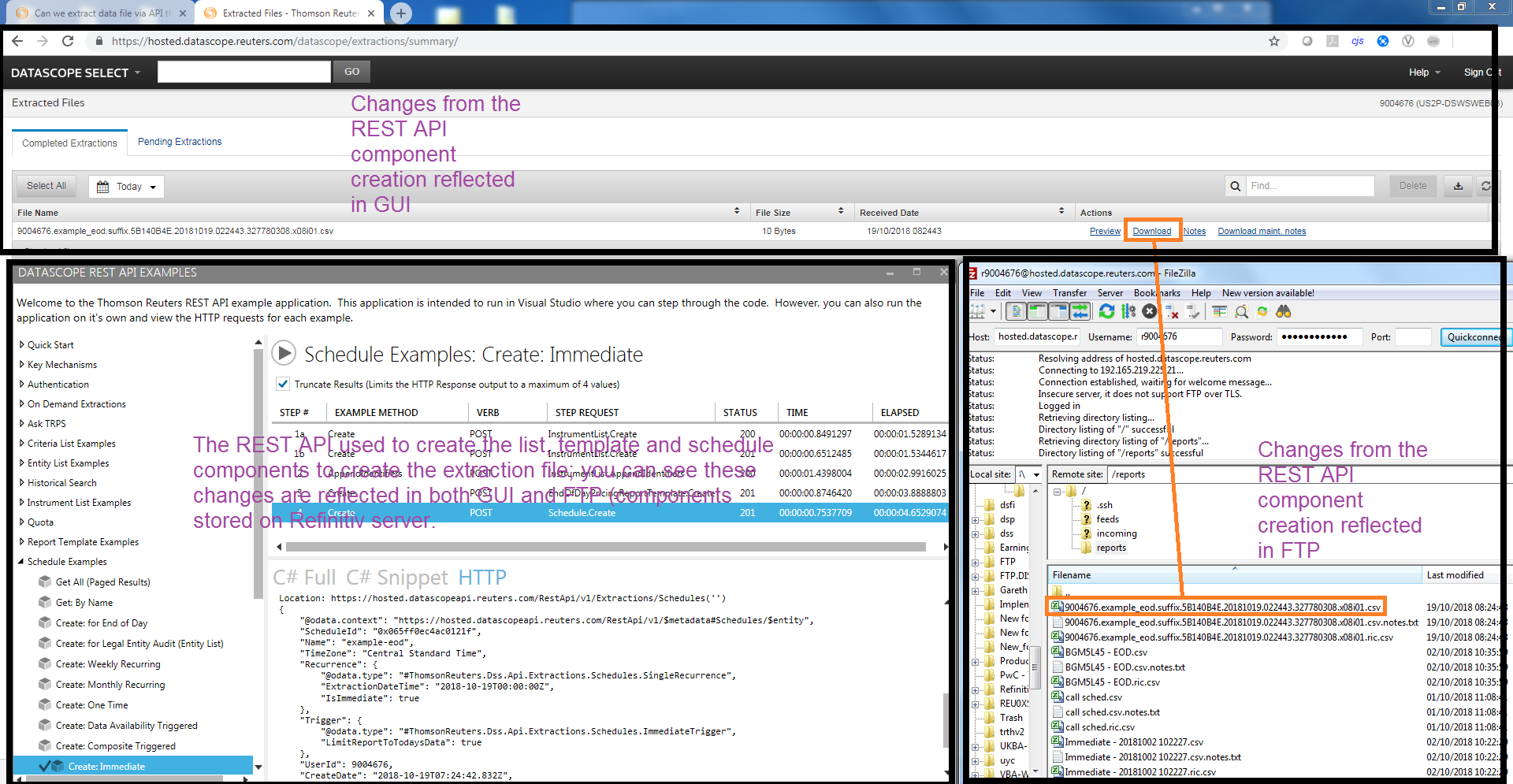This screenshot has width=1513, height=784.
Task: Switch to HTTP code view tab
Action: [x=482, y=578]
